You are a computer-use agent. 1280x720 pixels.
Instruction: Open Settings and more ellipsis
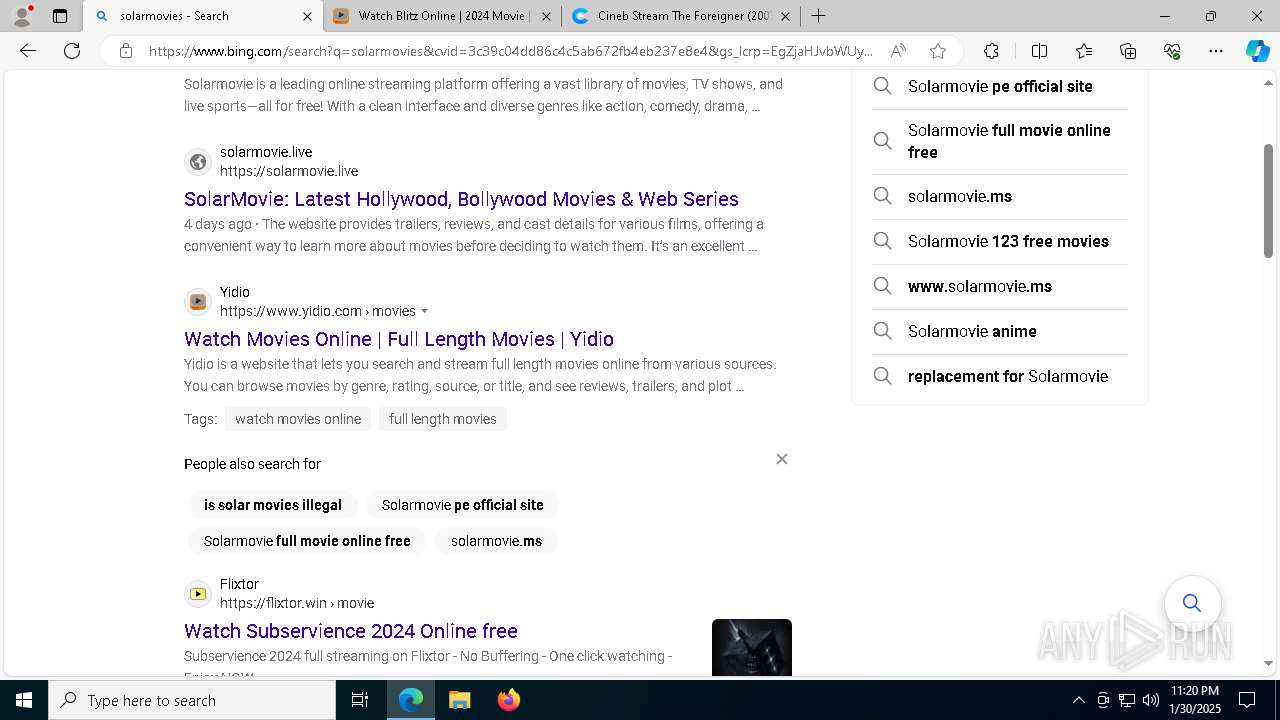pyautogui.click(x=1216, y=51)
